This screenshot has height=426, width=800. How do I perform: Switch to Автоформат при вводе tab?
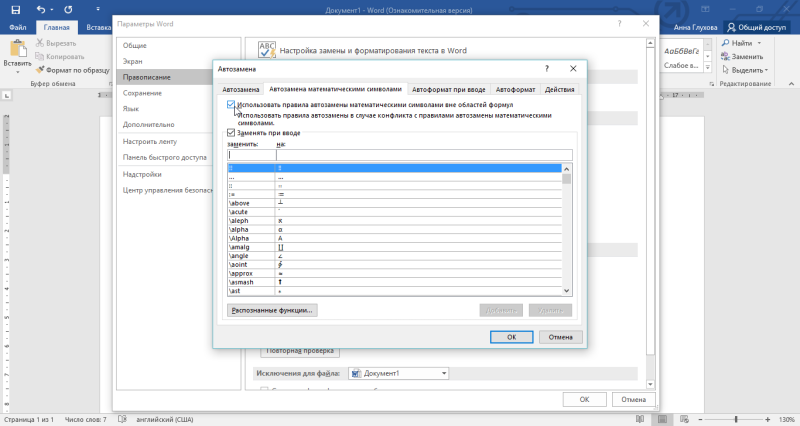pos(448,89)
